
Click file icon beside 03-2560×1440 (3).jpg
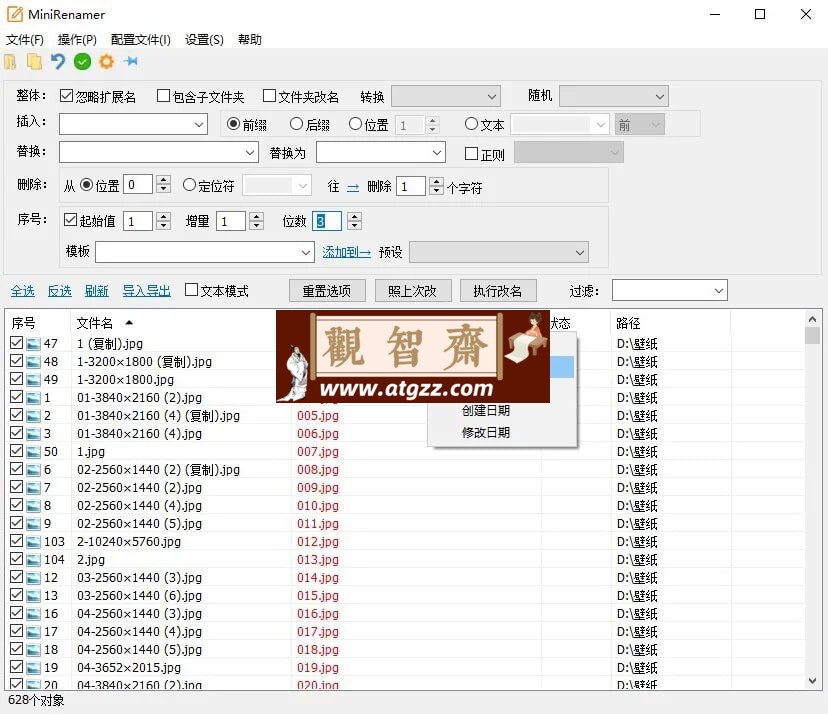[x=33, y=578]
